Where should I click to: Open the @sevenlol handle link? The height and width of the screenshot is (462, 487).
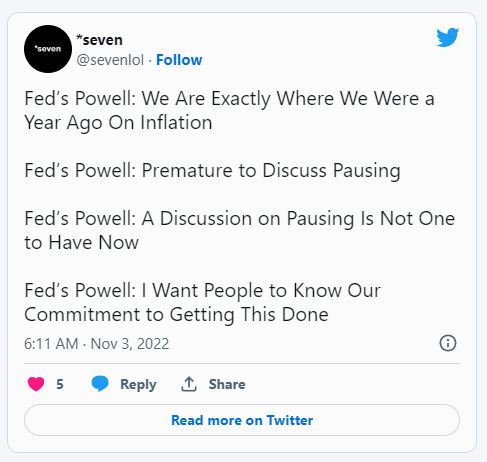tap(110, 60)
